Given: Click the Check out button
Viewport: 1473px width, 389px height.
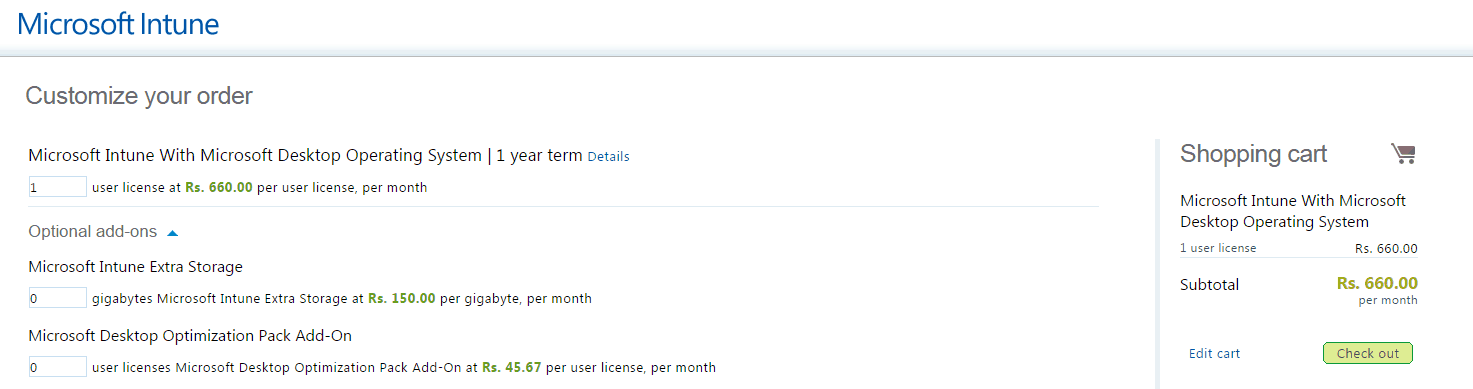Looking at the screenshot, I should [1367, 353].
